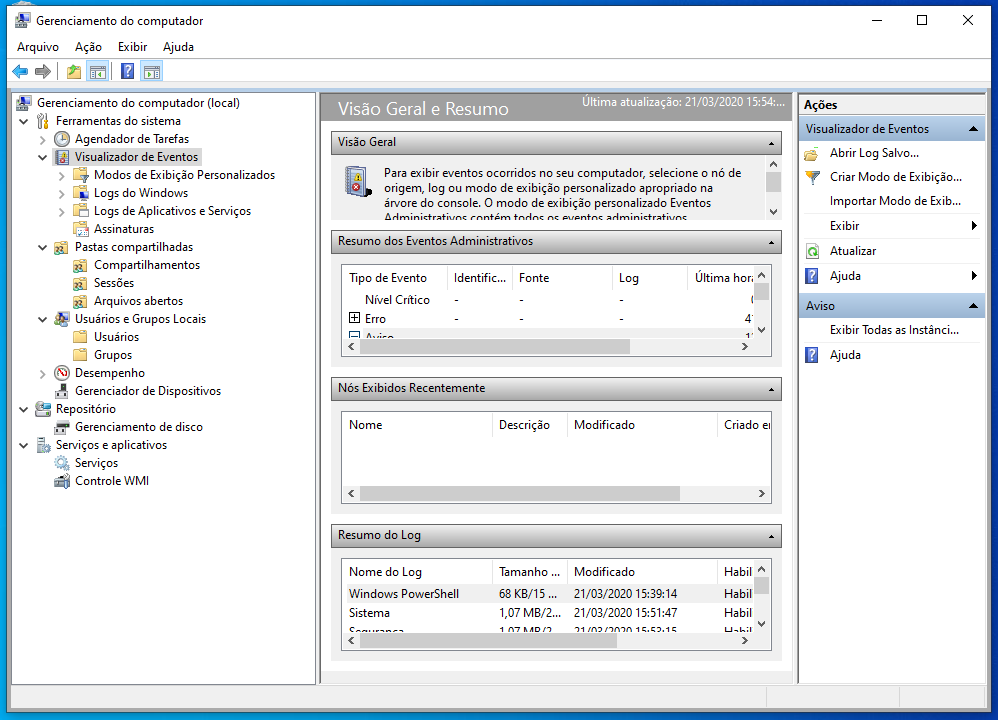Click the Back arrow toolbar icon
Screen dimensions: 998x720
[x=20, y=71]
